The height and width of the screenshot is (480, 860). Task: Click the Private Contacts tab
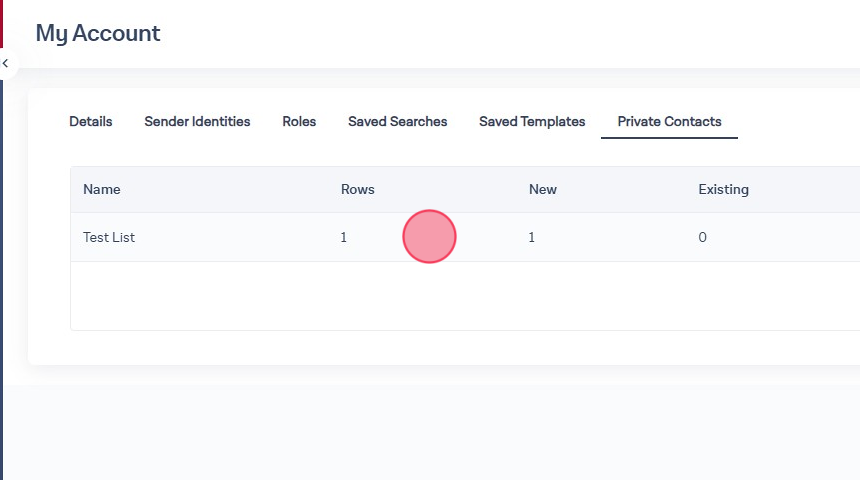click(x=669, y=122)
